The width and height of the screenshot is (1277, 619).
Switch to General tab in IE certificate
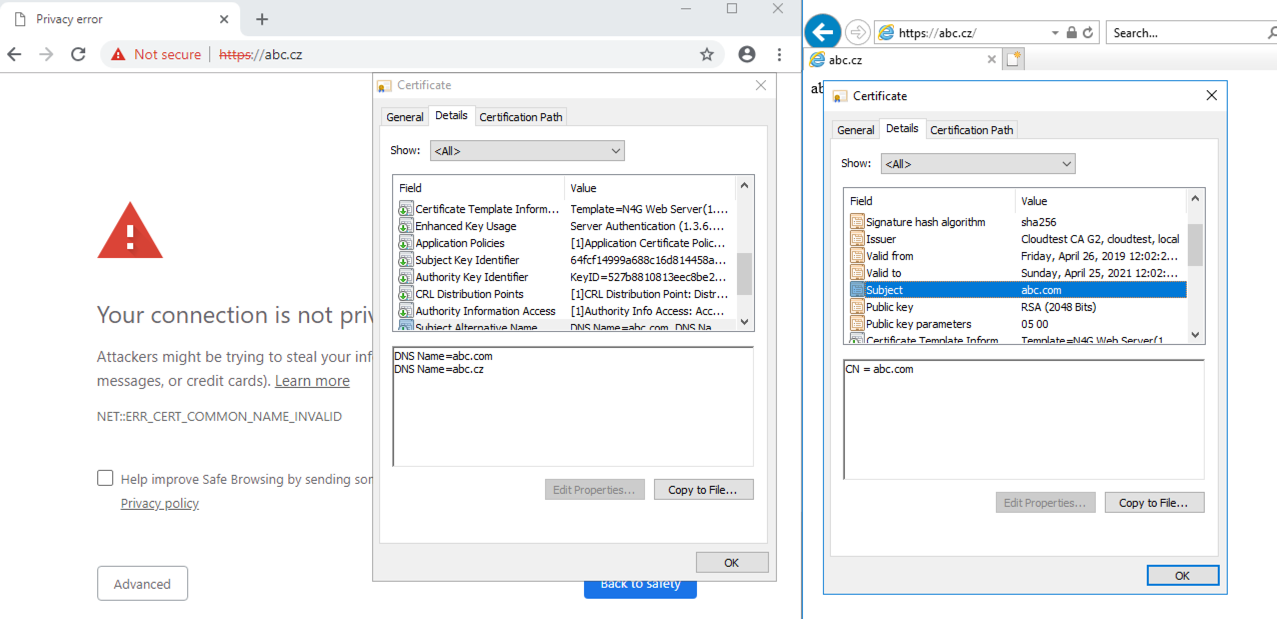(856, 130)
